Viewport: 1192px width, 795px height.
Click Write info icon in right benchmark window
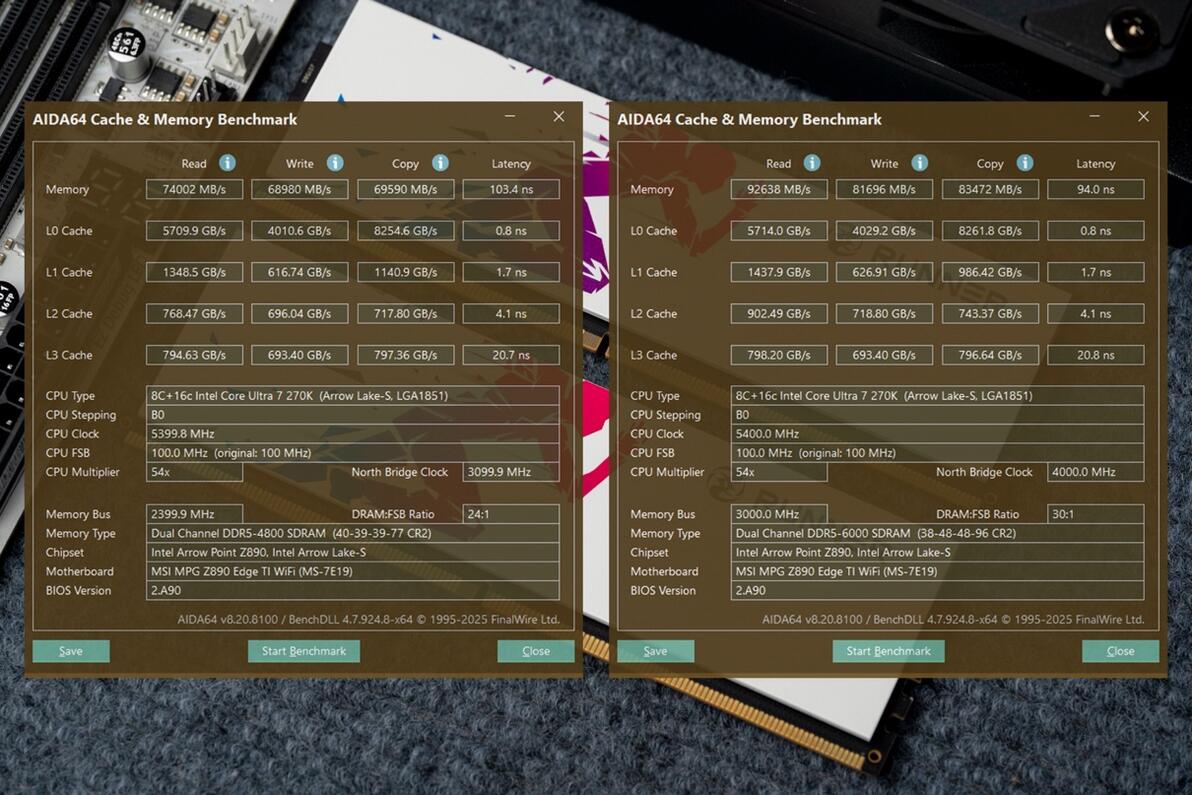click(x=920, y=163)
